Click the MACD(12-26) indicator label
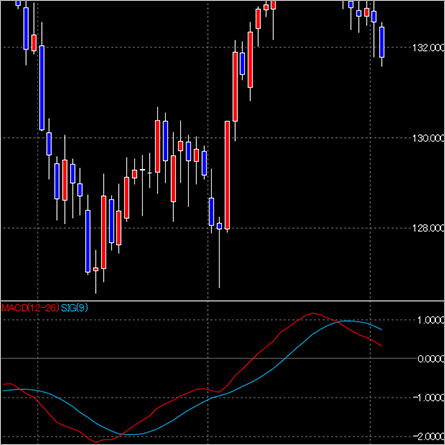 pyautogui.click(x=30, y=308)
